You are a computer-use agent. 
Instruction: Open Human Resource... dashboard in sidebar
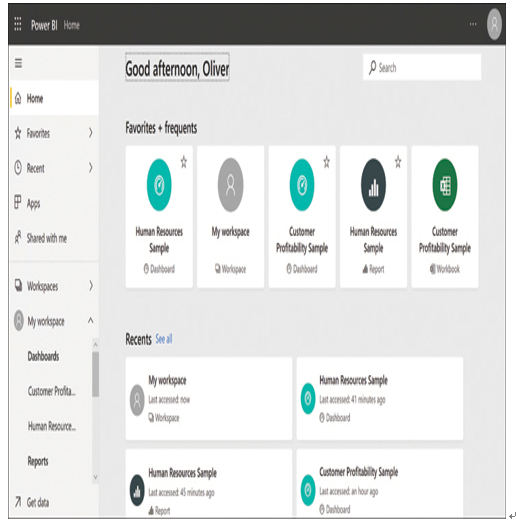(x=52, y=427)
